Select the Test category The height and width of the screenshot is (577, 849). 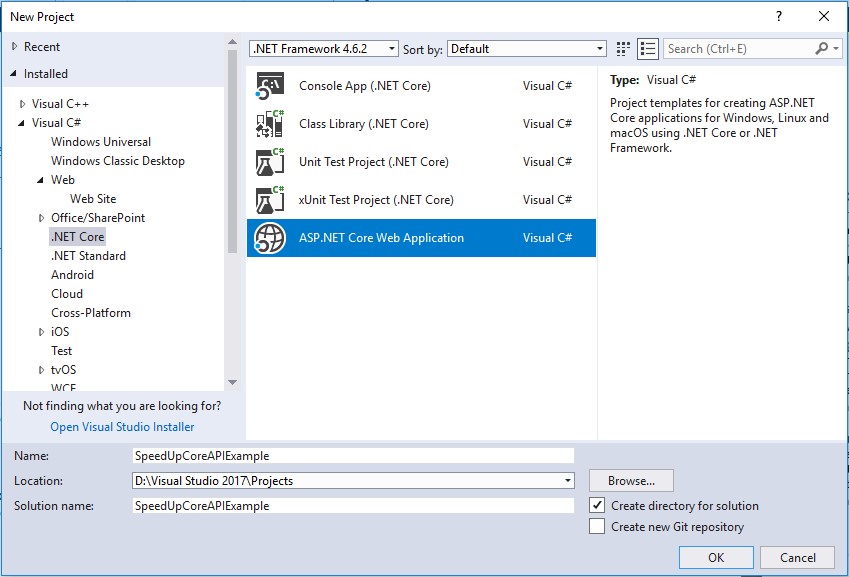[x=62, y=350]
